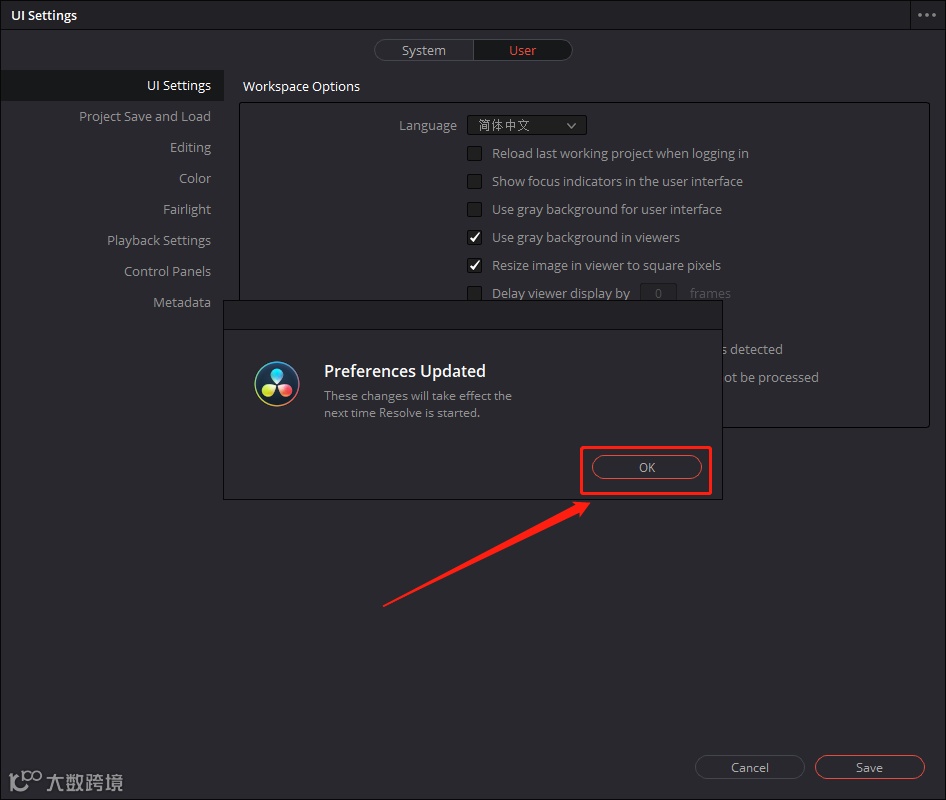This screenshot has width=946, height=800.
Task: Click the delay frames number field
Action: [x=658, y=293]
